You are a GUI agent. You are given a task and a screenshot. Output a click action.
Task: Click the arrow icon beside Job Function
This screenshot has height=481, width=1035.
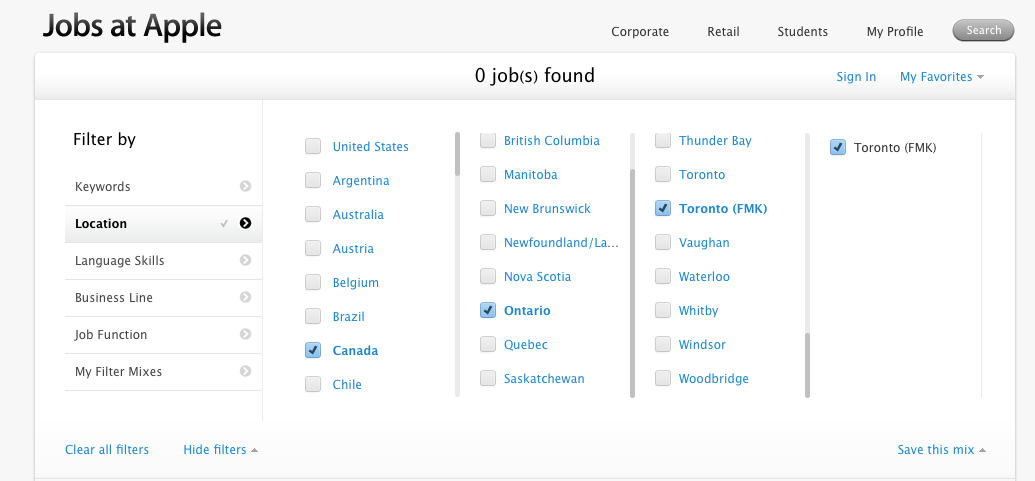tap(245, 335)
